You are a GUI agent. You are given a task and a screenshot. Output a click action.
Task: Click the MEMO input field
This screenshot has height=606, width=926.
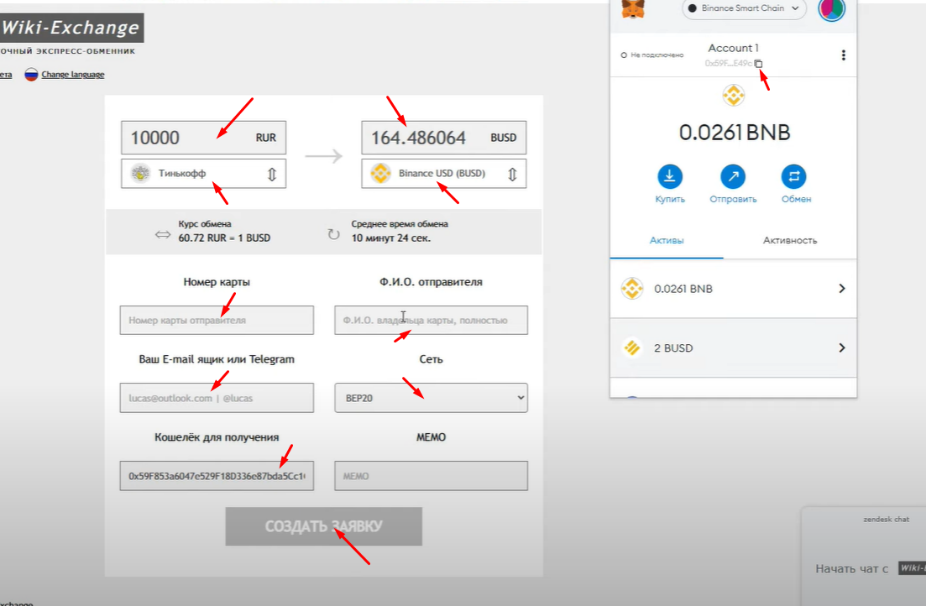pyautogui.click(x=431, y=476)
